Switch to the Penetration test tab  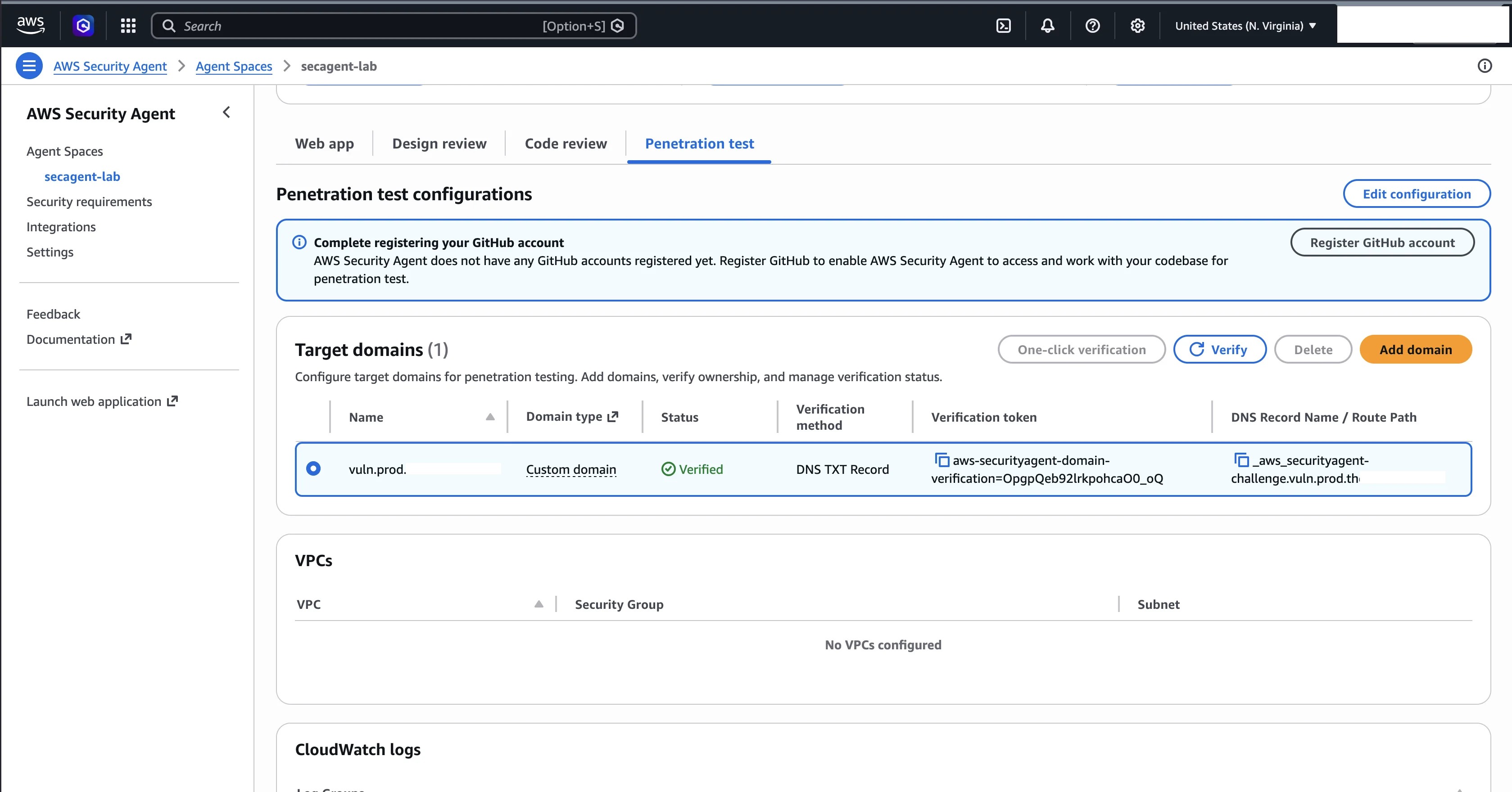(x=699, y=144)
